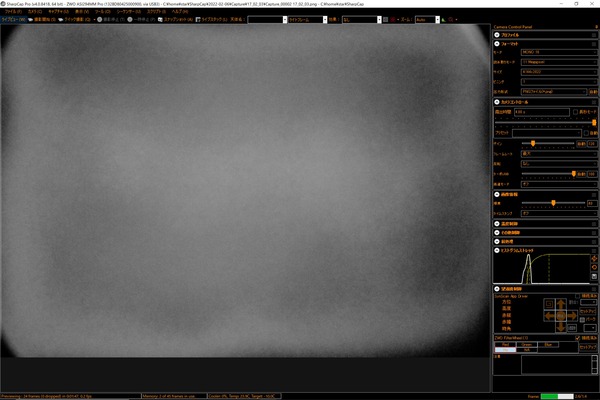Open the カメラ (Camera) menu
Viewport: 600px width, 400px height.
34,12
